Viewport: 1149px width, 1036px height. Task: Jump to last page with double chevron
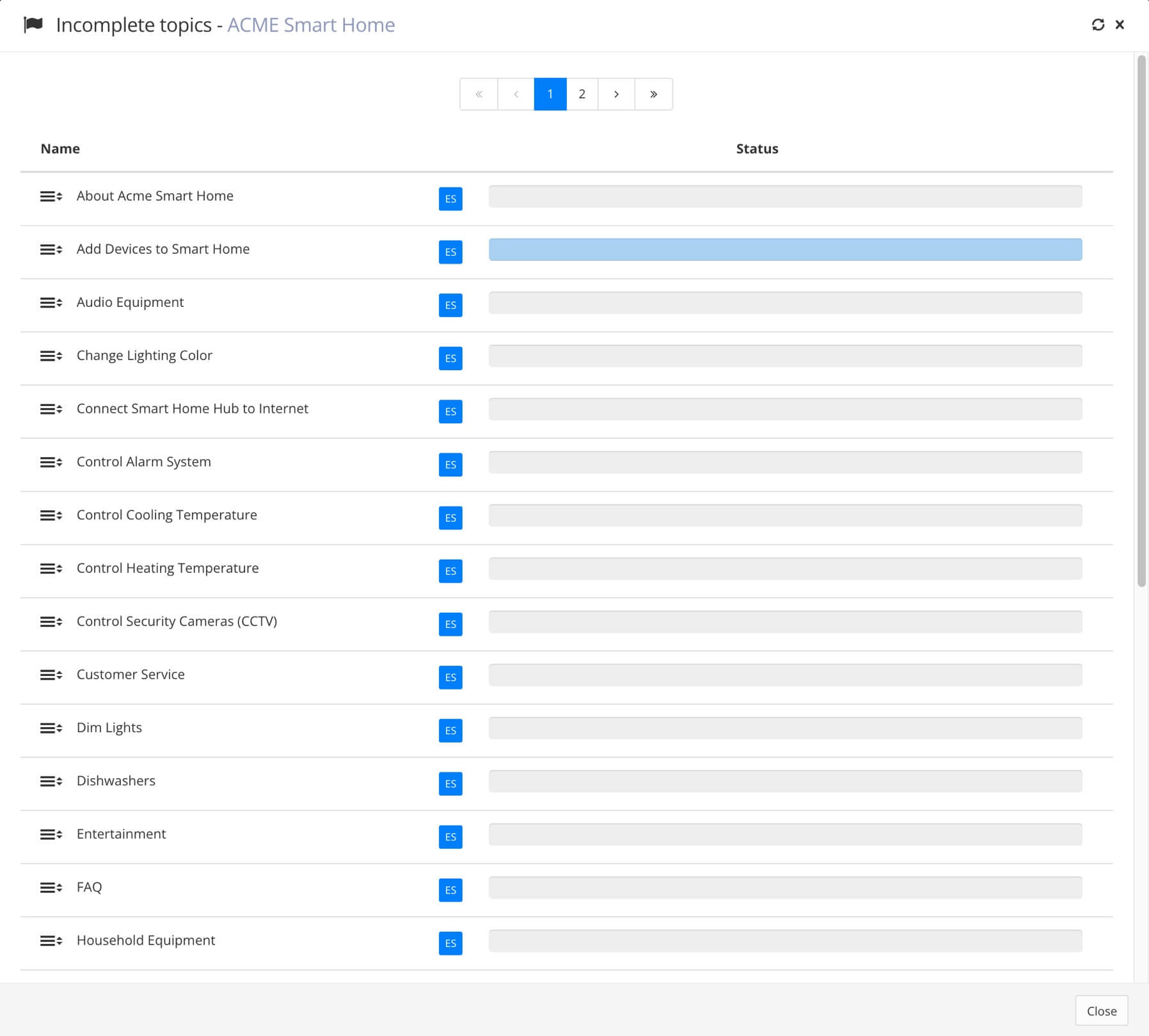[653, 94]
